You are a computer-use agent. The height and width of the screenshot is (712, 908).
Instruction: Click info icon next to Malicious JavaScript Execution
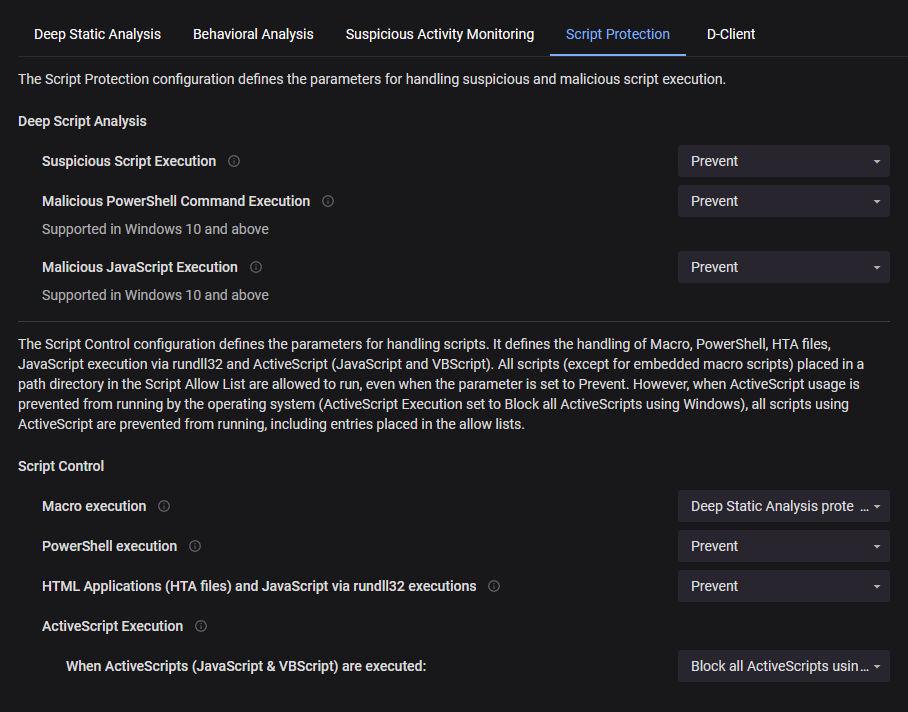[256, 267]
